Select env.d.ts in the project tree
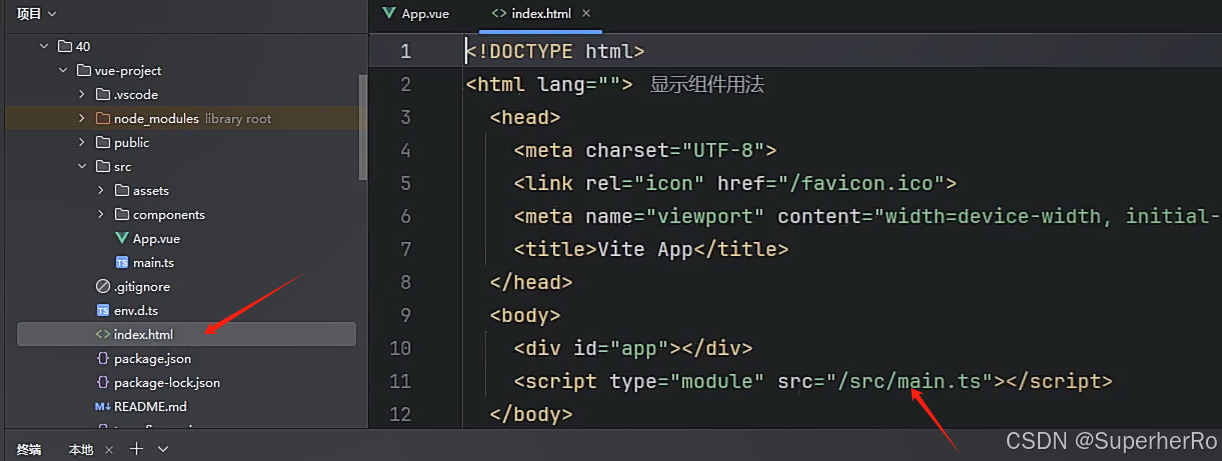This screenshot has height=461, width=1222. 136,310
